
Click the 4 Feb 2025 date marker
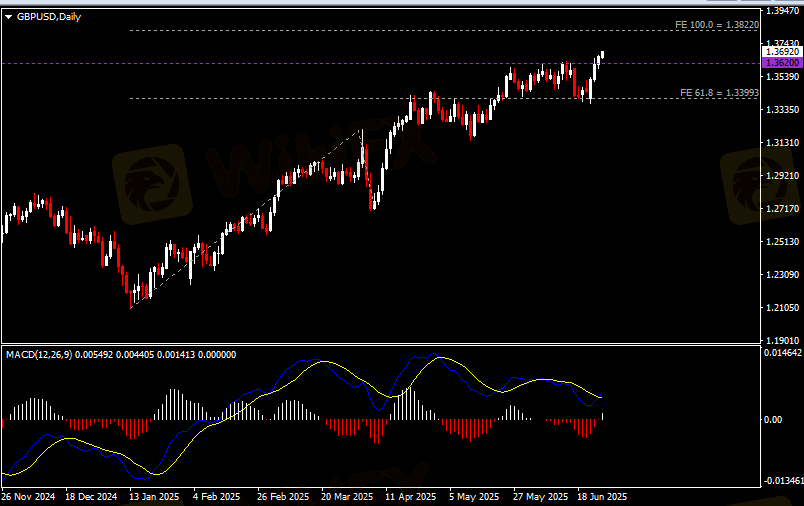click(217, 496)
